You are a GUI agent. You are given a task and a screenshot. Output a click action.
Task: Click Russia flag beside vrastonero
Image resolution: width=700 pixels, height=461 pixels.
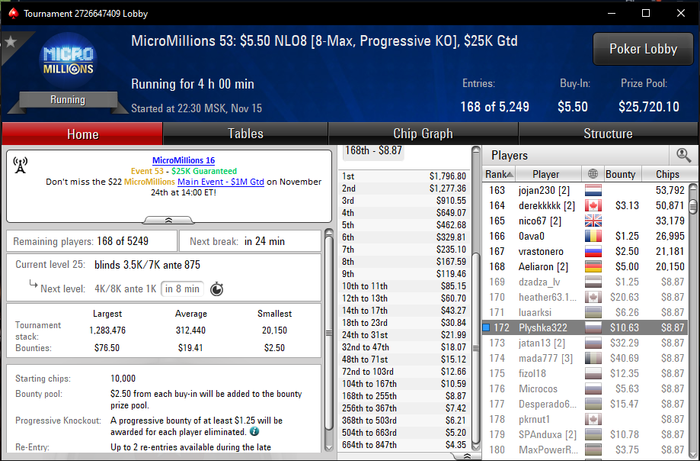click(593, 251)
